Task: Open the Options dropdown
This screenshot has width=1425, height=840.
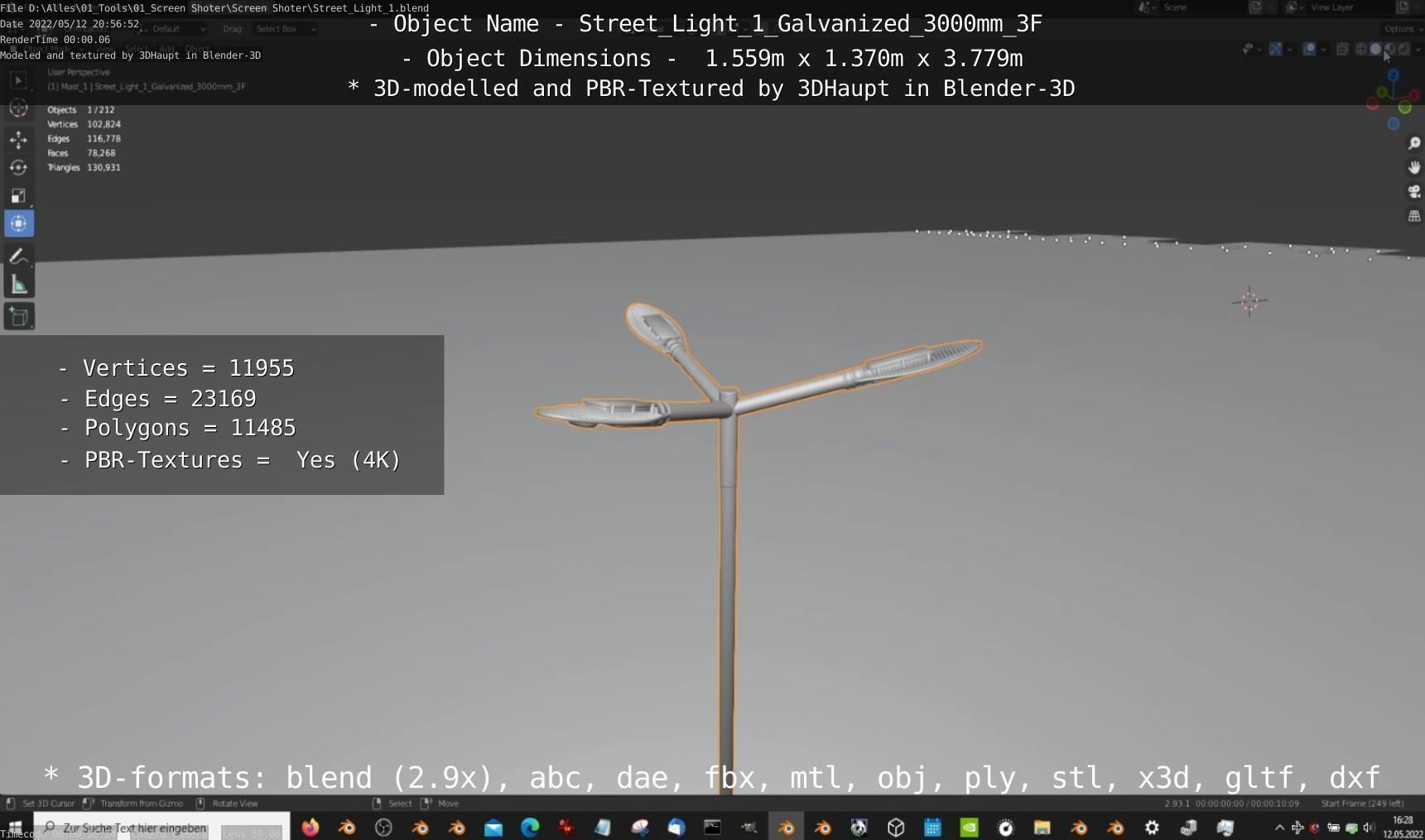Action: [x=1403, y=29]
